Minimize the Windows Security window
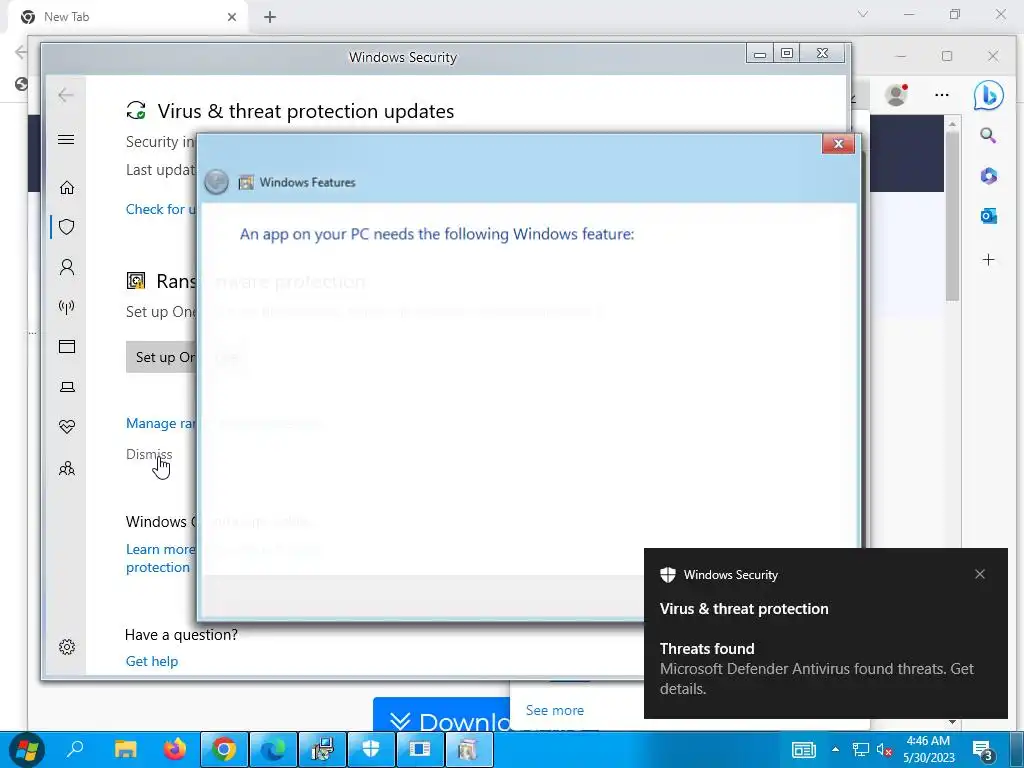This screenshot has width=1024, height=768. pyautogui.click(x=760, y=54)
